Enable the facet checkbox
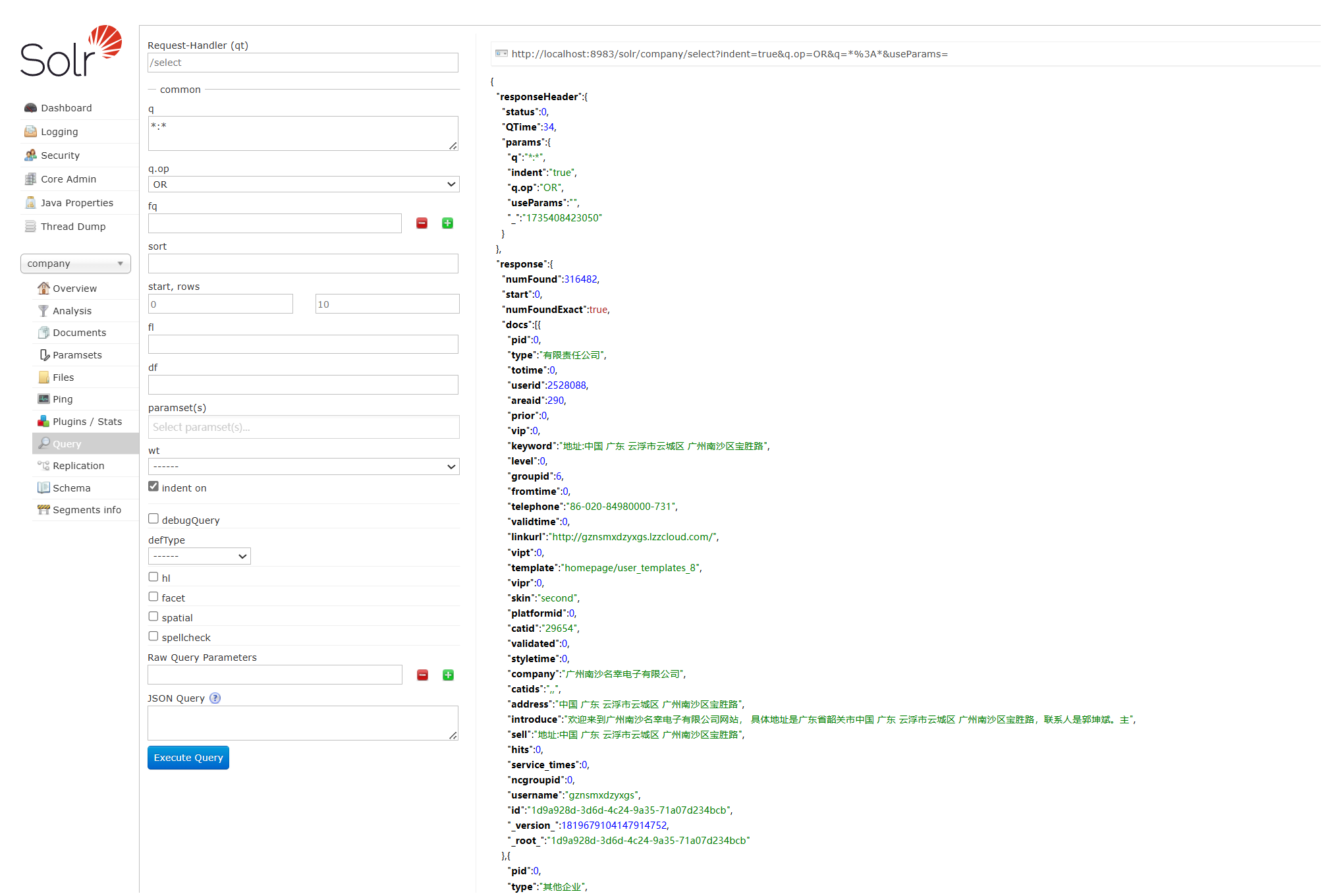 153,597
